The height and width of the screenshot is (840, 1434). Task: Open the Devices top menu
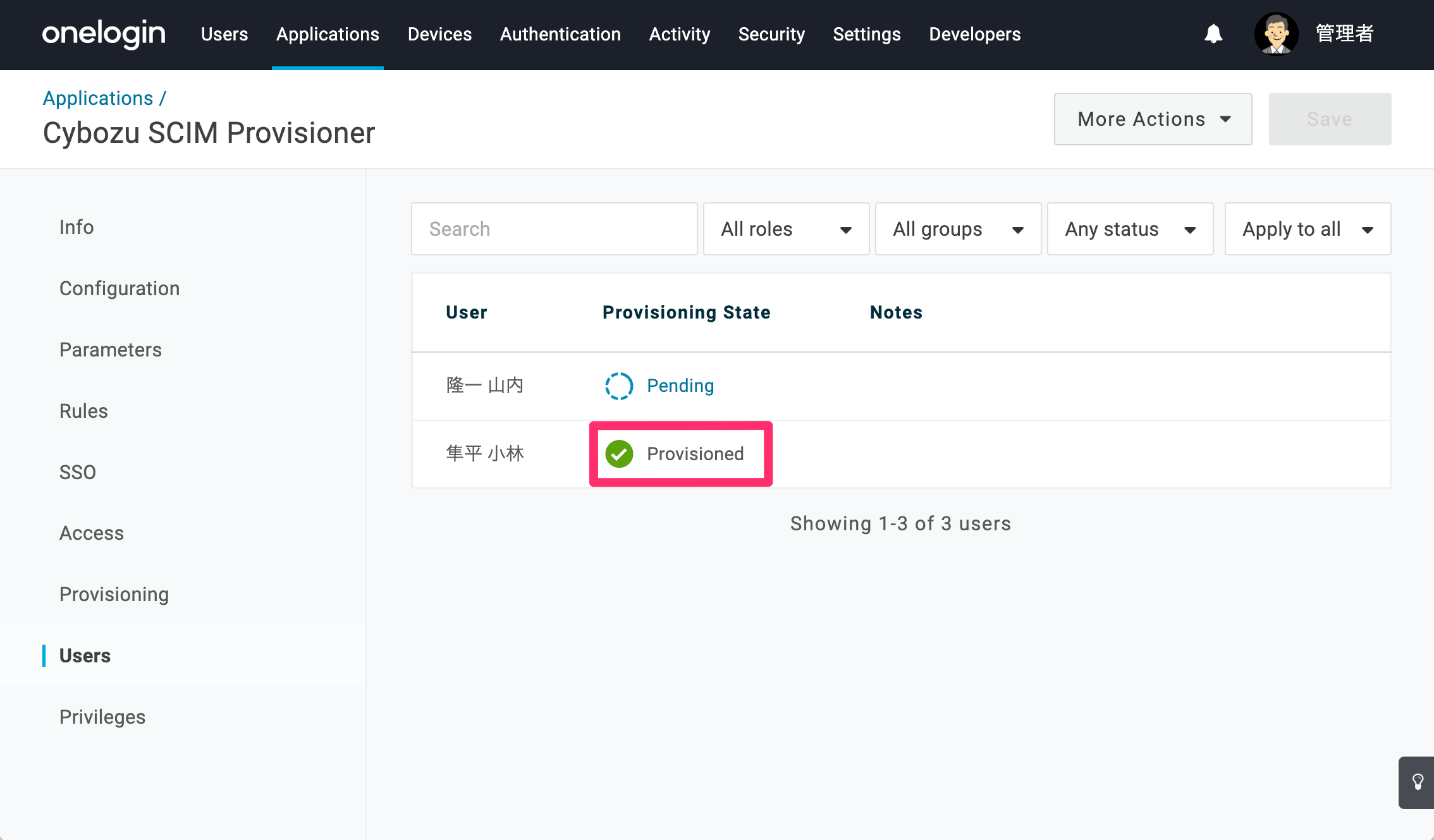(x=439, y=34)
